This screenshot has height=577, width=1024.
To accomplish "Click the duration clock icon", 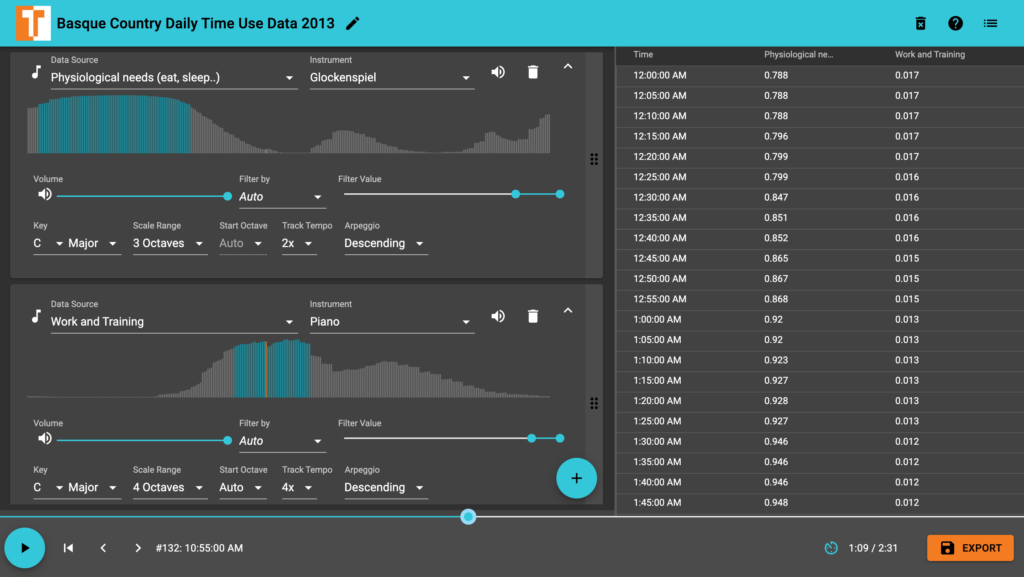I will click(831, 548).
